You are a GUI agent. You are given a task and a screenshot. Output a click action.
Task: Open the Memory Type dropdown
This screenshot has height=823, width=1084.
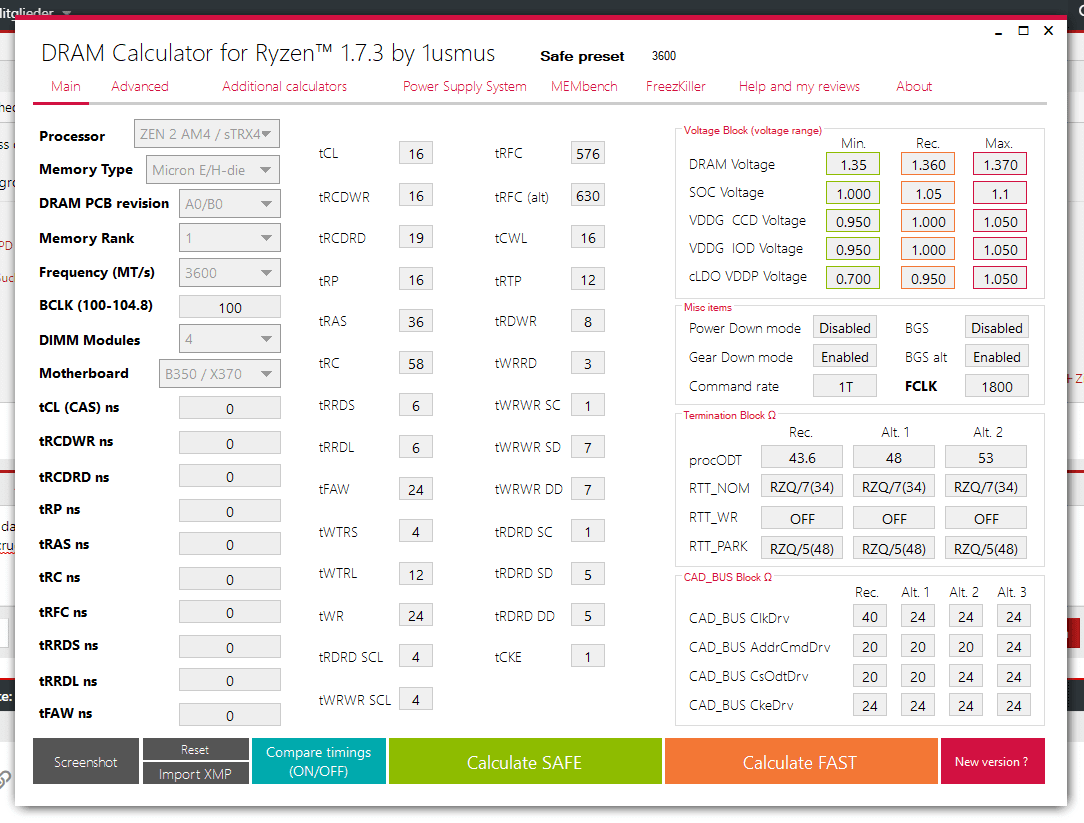[212, 170]
